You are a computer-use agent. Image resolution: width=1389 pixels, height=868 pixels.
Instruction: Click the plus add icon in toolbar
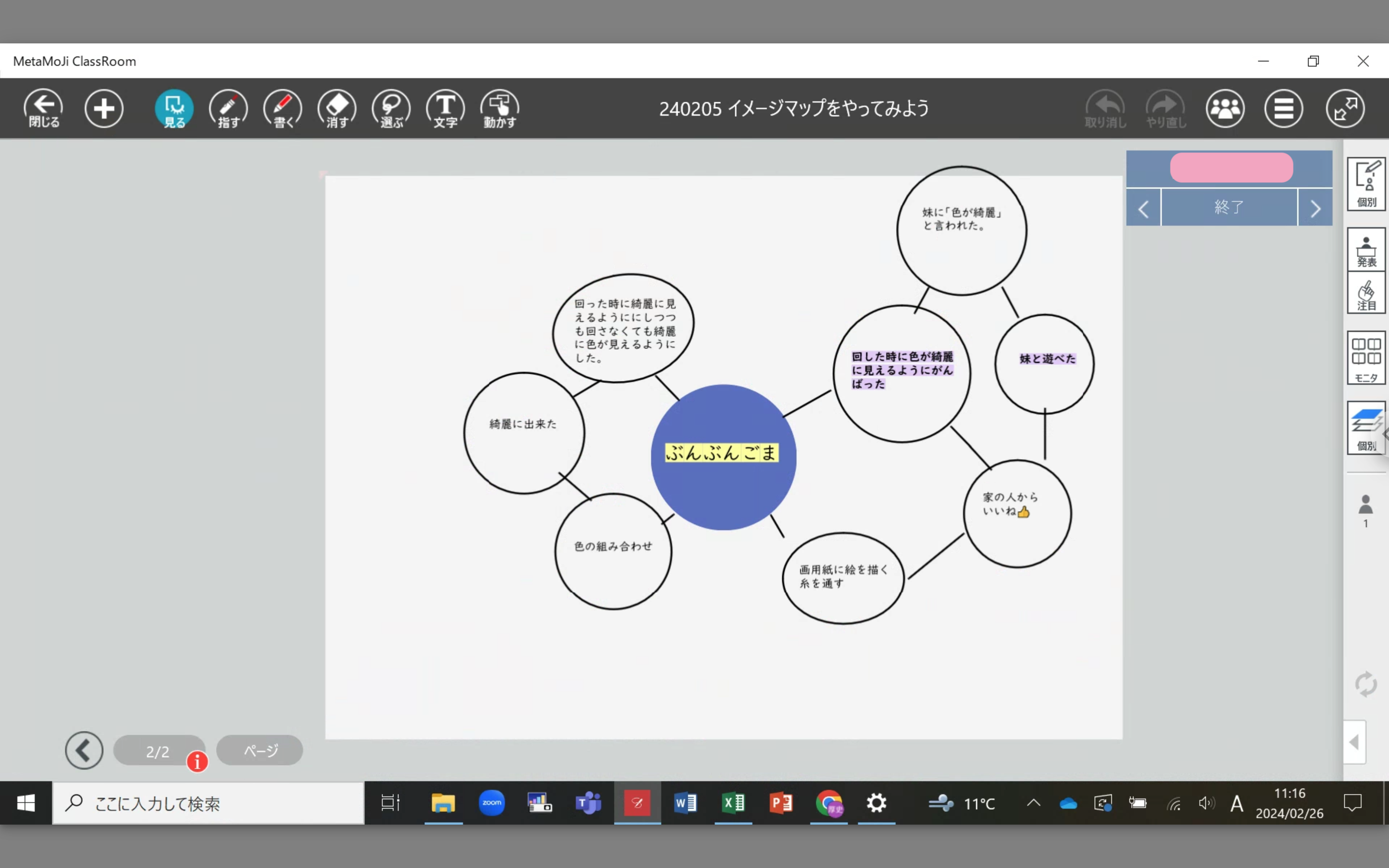[x=104, y=108]
